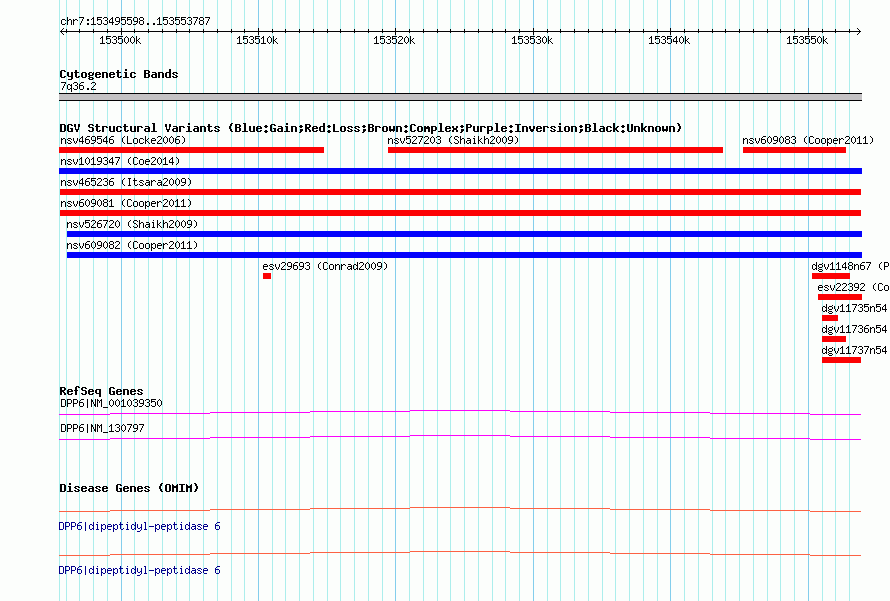
Task: Open the second DPP6|dipeptidyl-peptidase 6 OMIM link
Action: pos(140,570)
